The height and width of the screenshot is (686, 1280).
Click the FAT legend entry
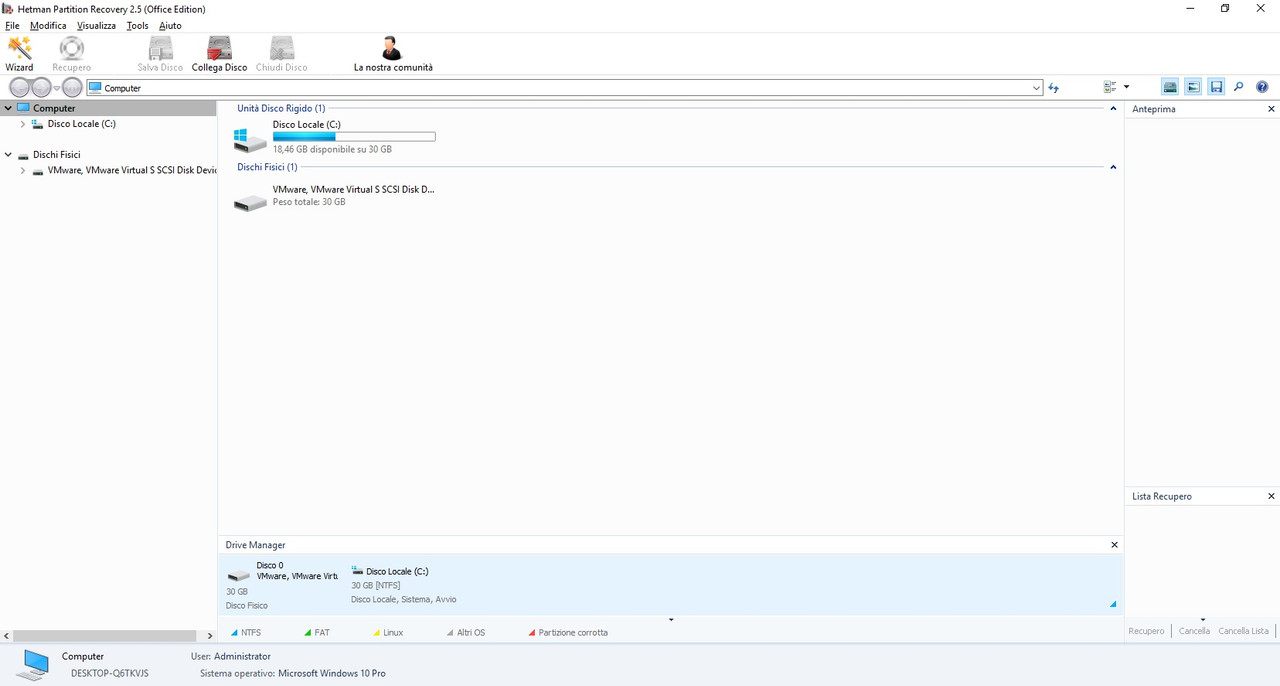tap(317, 632)
